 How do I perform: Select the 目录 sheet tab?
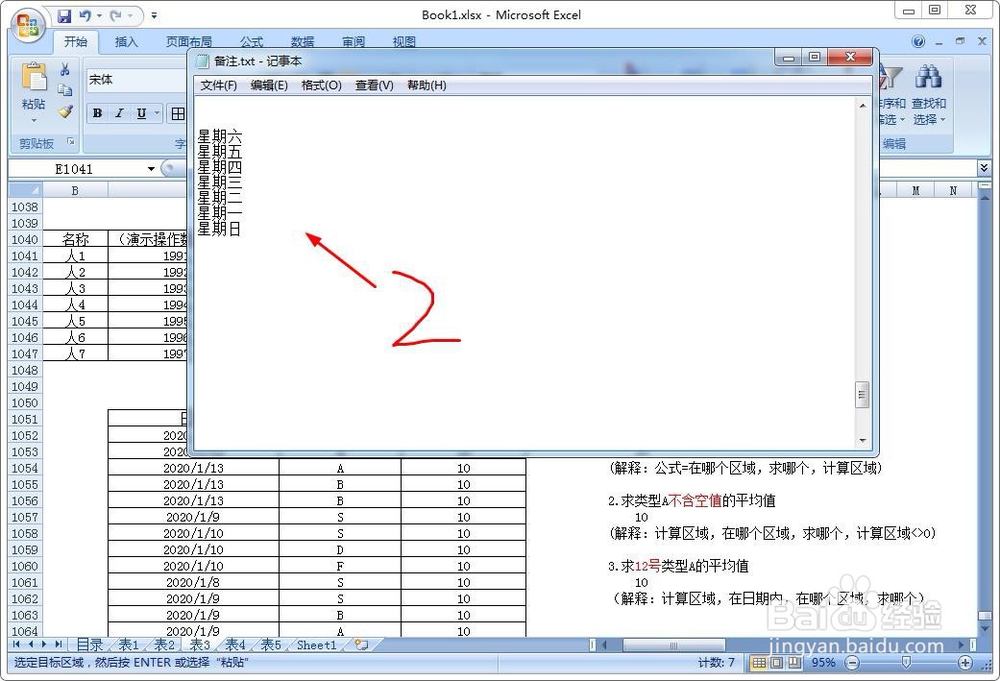coord(90,645)
